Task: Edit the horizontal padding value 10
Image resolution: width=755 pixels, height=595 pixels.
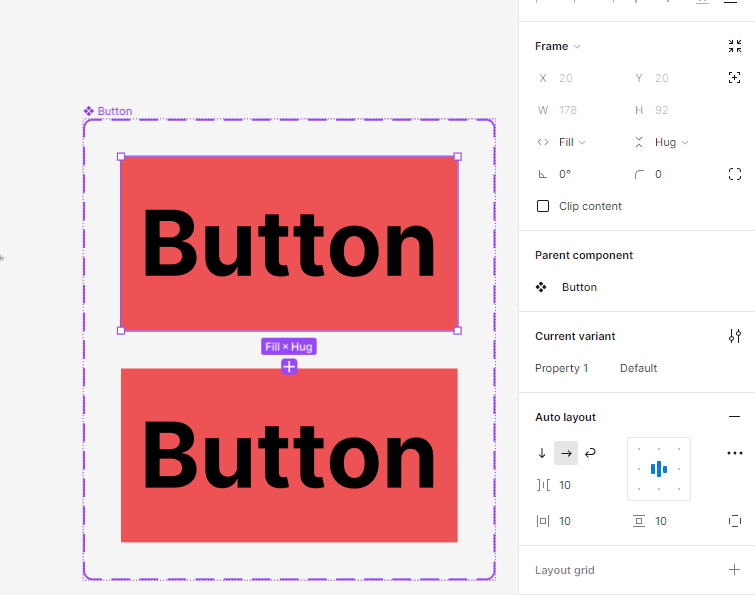Action: 565,521
